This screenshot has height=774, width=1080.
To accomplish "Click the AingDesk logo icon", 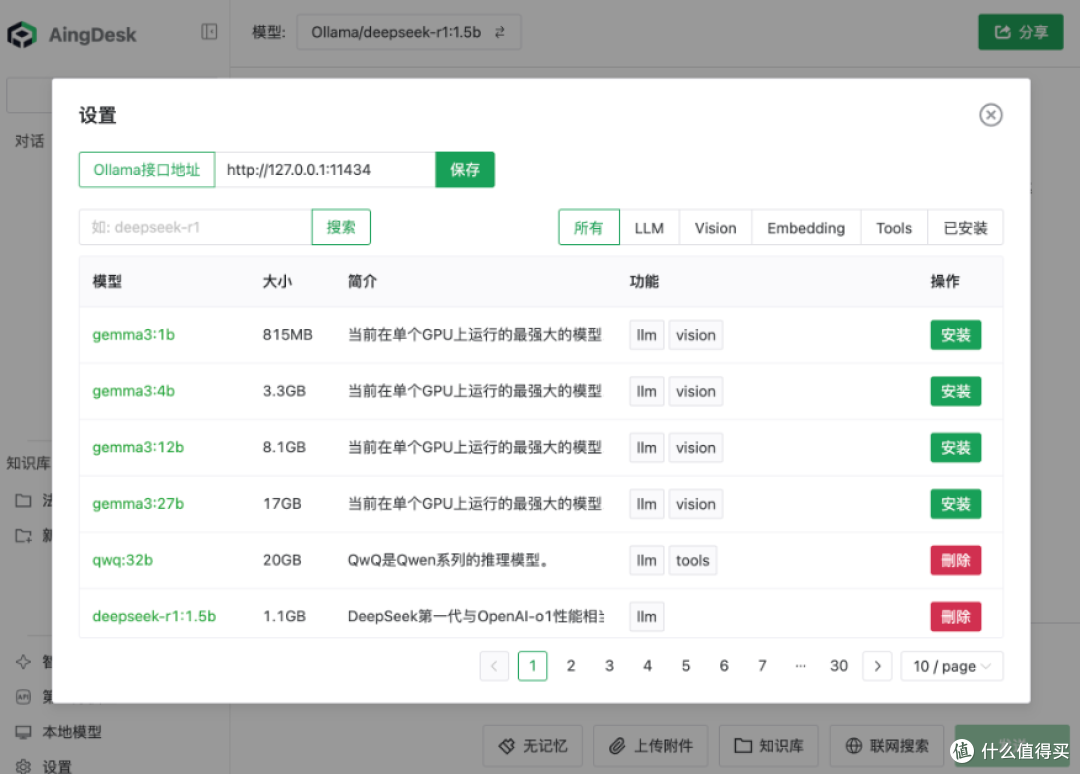I will coord(22,34).
